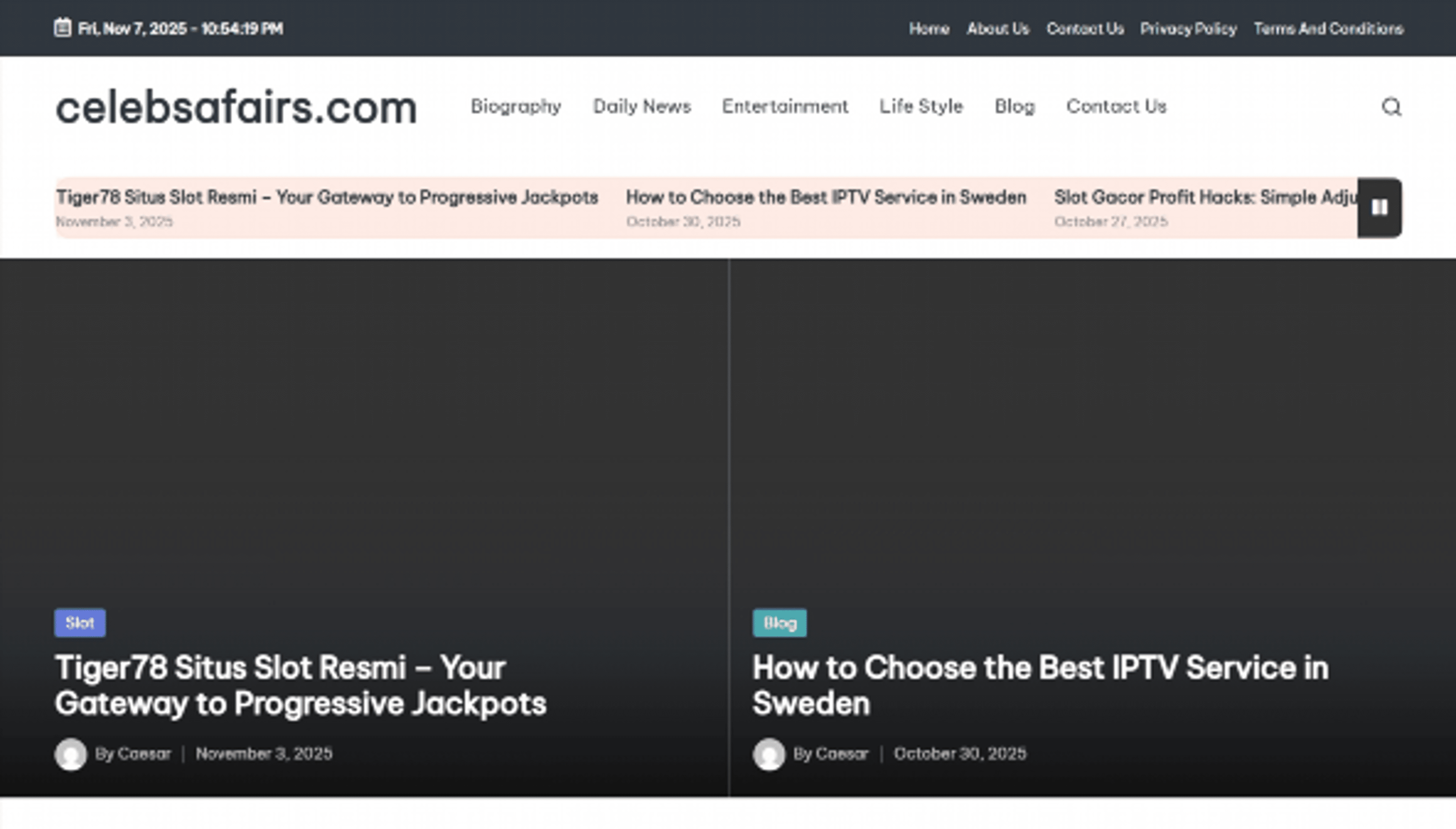
Task: Open the Biography menu item
Action: click(516, 107)
